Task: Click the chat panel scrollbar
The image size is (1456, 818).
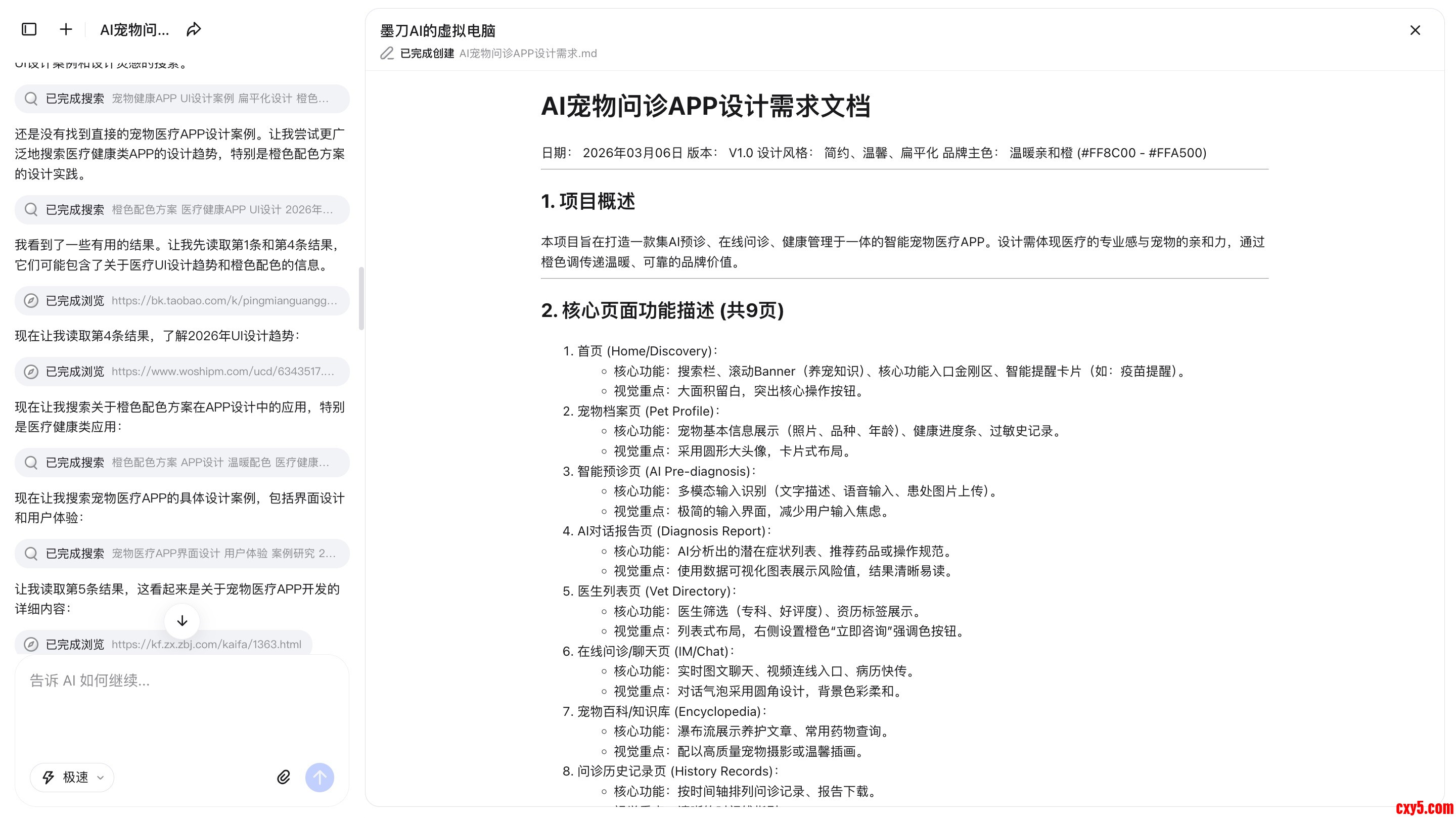Action: [361, 298]
